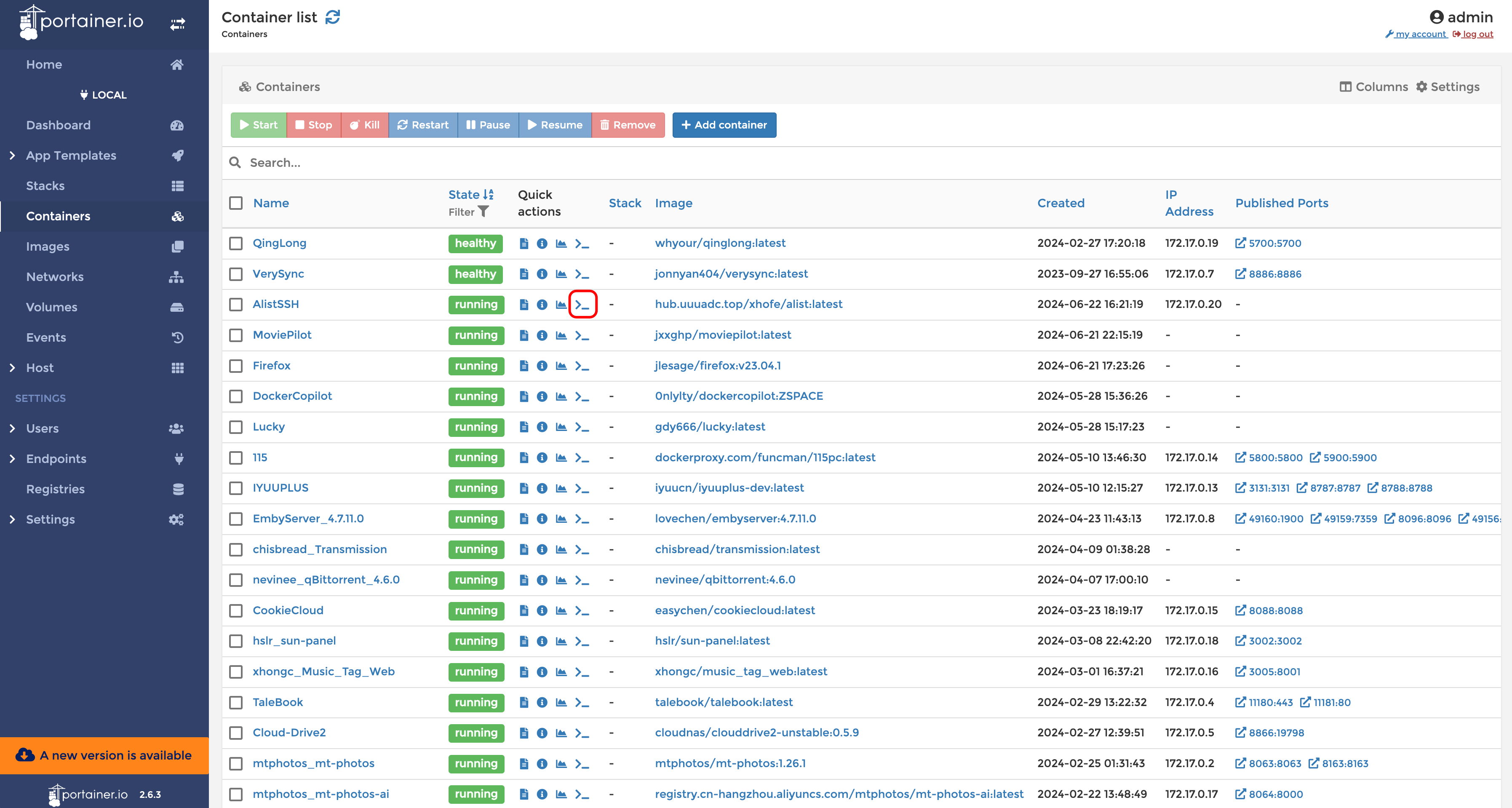The height and width of the screenshot is (808, 1512).
Task: Refresh the container list
Action: 333,17
